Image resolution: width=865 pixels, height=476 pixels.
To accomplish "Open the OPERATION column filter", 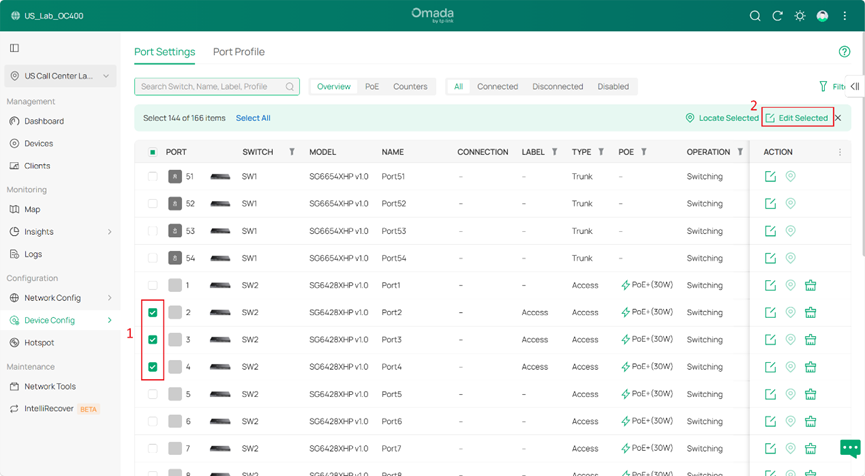I will [x=740, y=152].
